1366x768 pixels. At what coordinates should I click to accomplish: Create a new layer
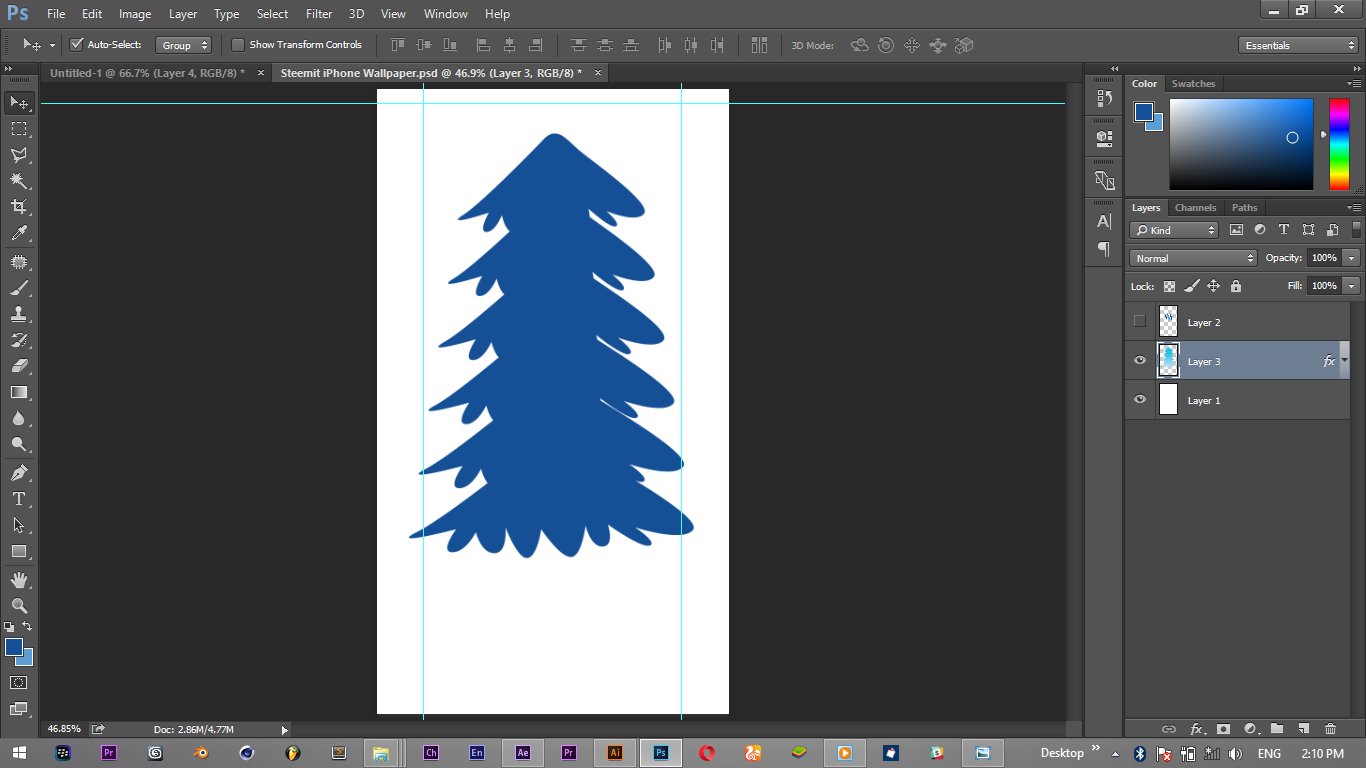click(1303, 729)
